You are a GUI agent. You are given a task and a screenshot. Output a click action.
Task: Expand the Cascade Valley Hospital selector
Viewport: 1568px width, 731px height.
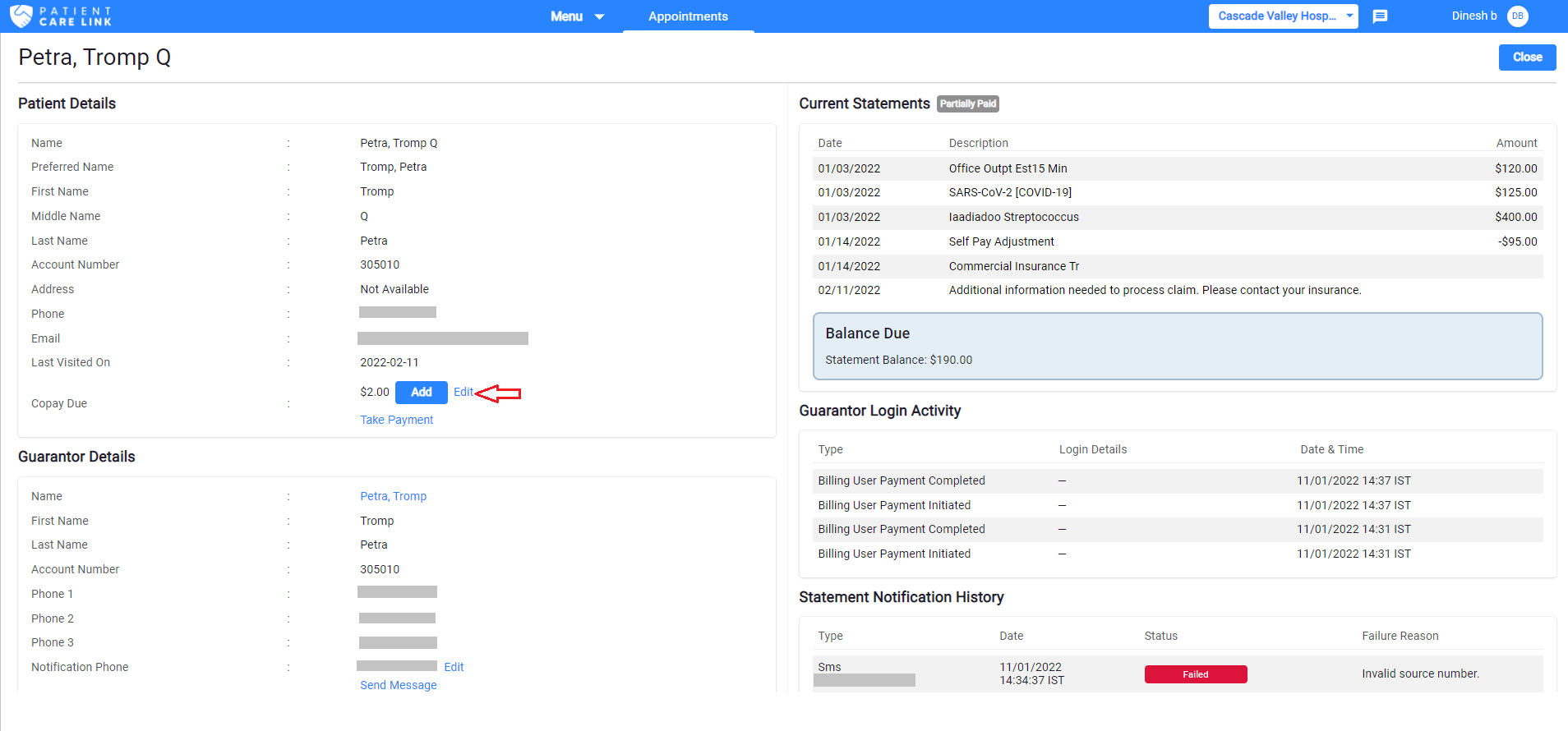coord(1283,16)
